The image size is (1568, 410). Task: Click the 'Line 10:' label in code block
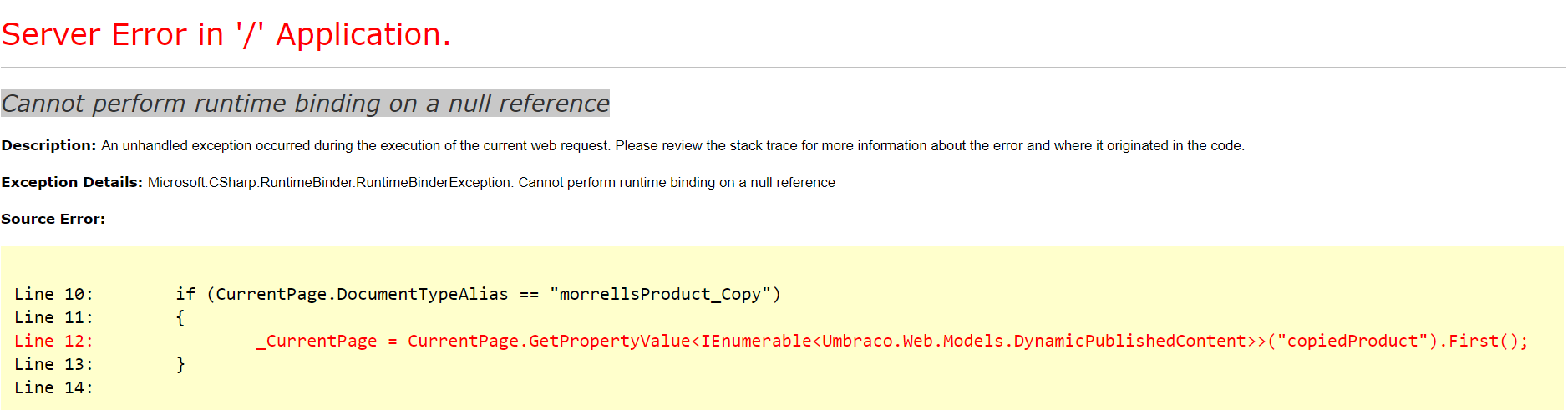[x=53, y=294]
